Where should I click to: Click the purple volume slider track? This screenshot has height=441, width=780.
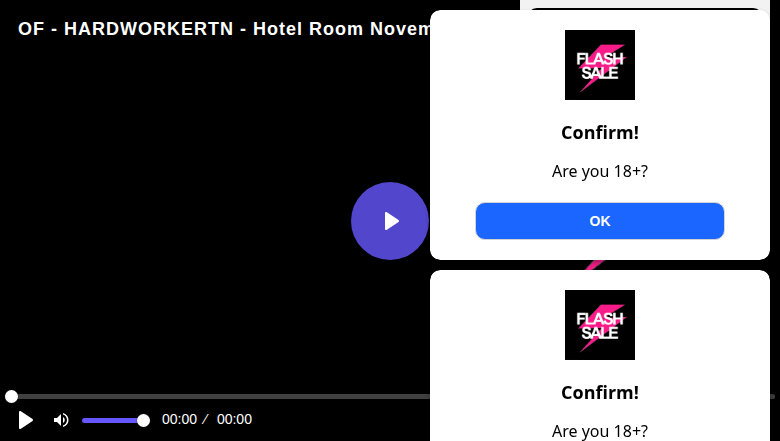(112, 421)
